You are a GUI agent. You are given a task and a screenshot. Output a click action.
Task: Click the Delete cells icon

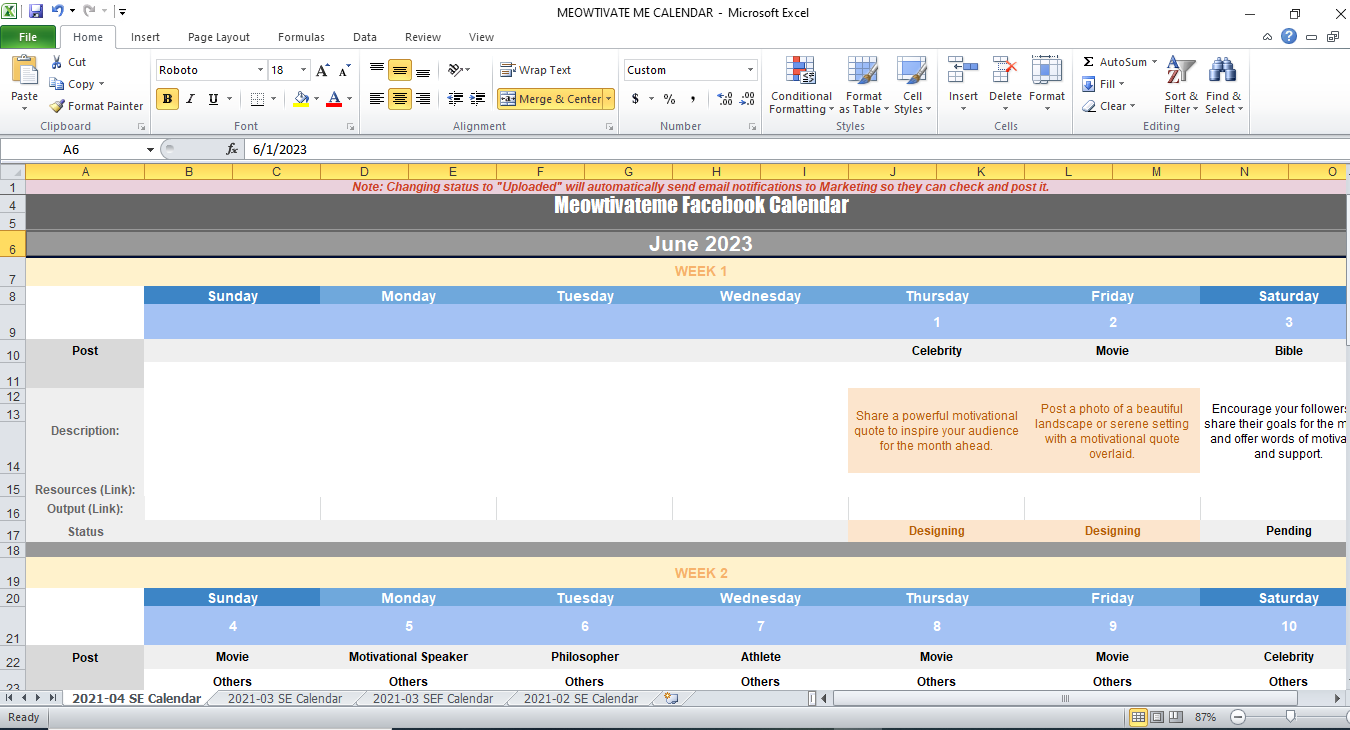(x=1005, y=70)
